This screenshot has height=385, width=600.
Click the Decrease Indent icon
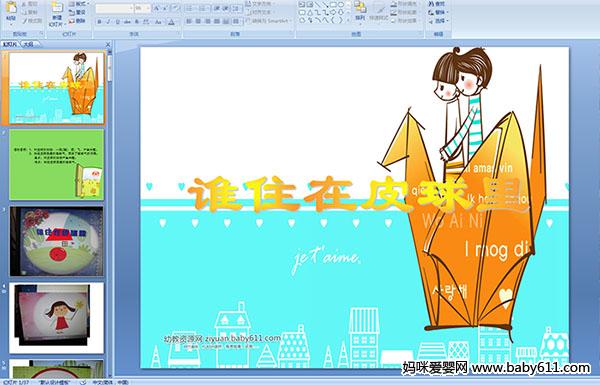tap(217, 8)
